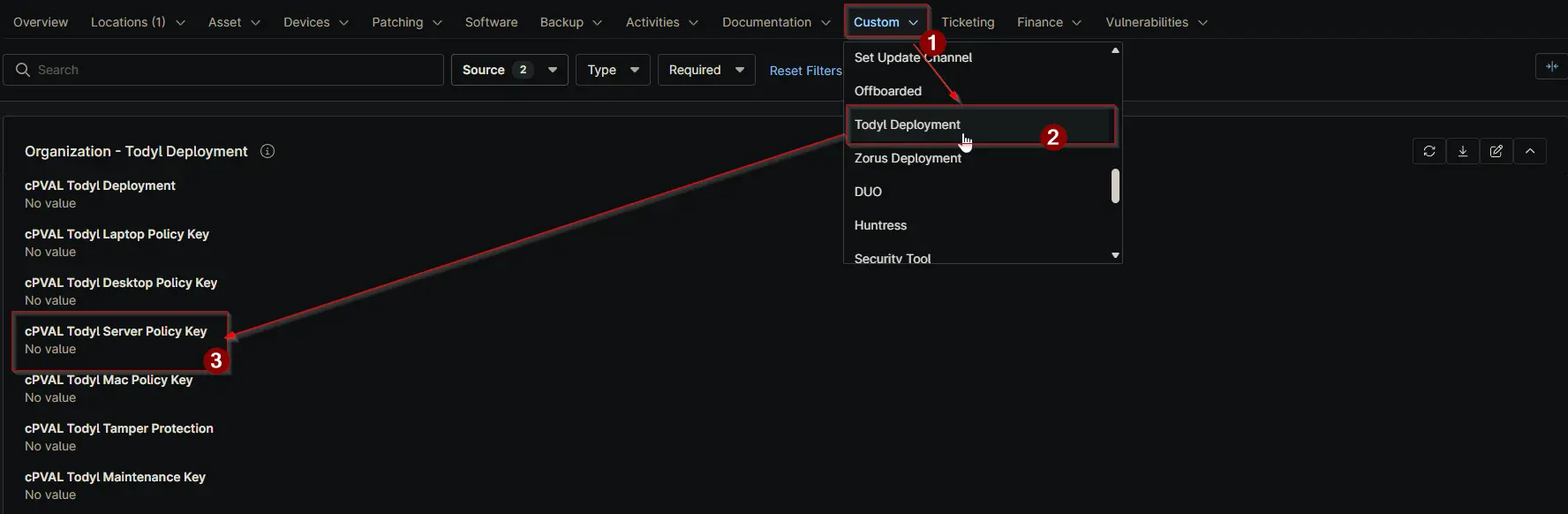
Task: Expand the Devices menu
Action: pos(316,22)
